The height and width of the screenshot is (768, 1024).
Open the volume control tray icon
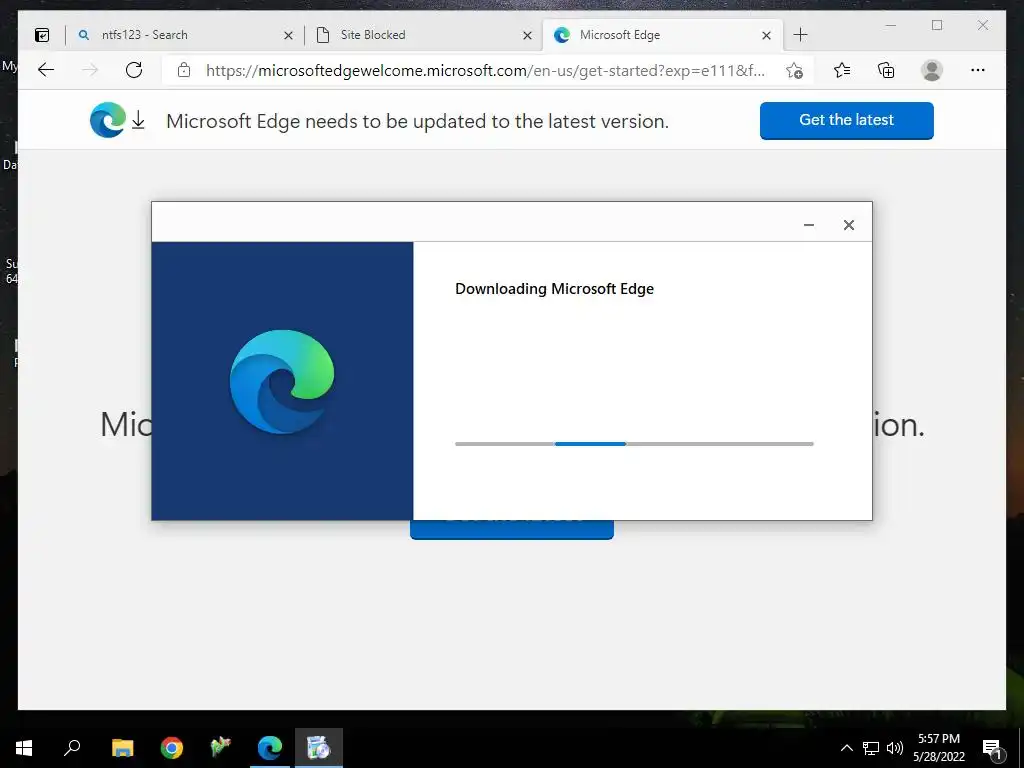coord(895,748)
